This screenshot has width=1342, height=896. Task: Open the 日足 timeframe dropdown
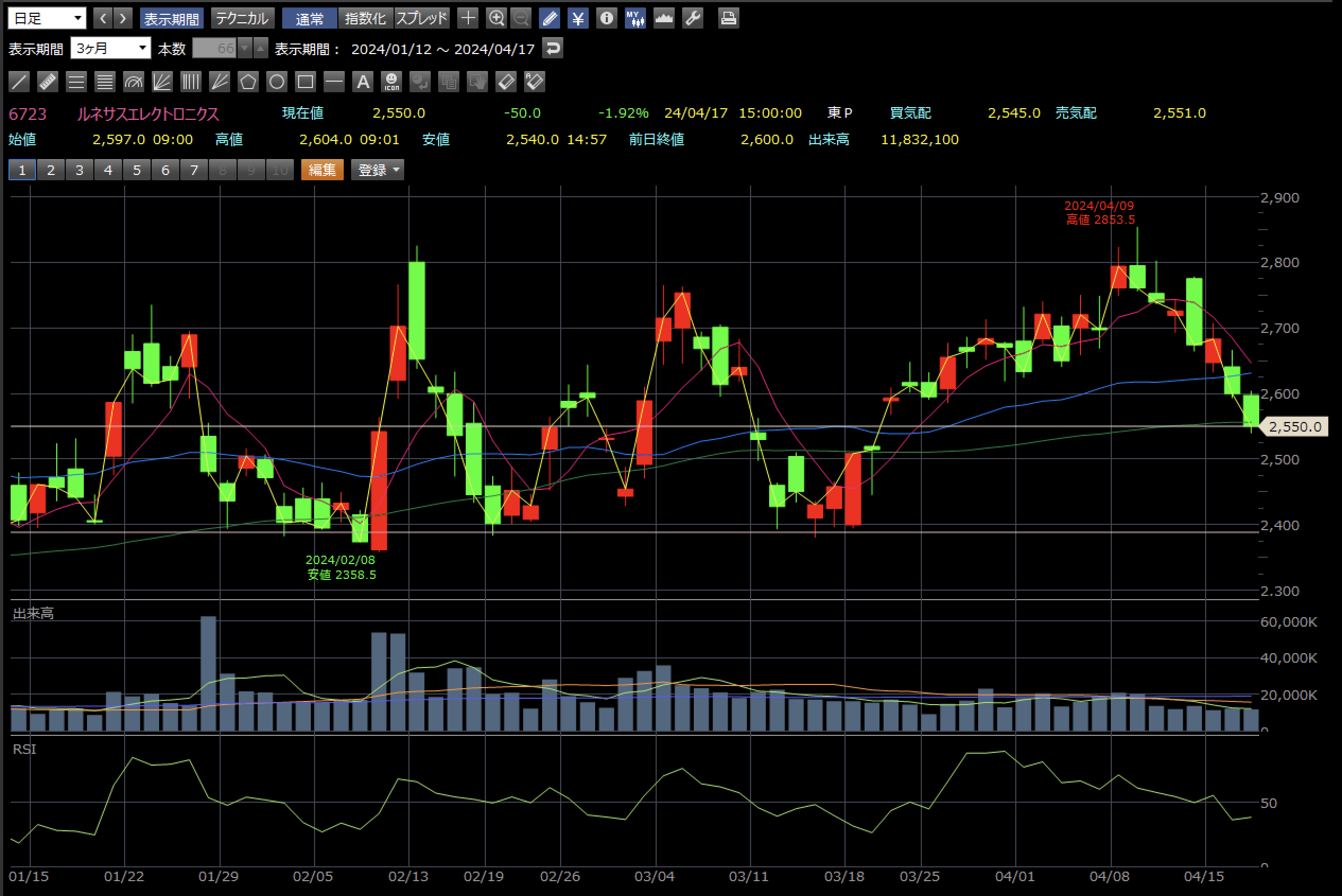(47, 18)
